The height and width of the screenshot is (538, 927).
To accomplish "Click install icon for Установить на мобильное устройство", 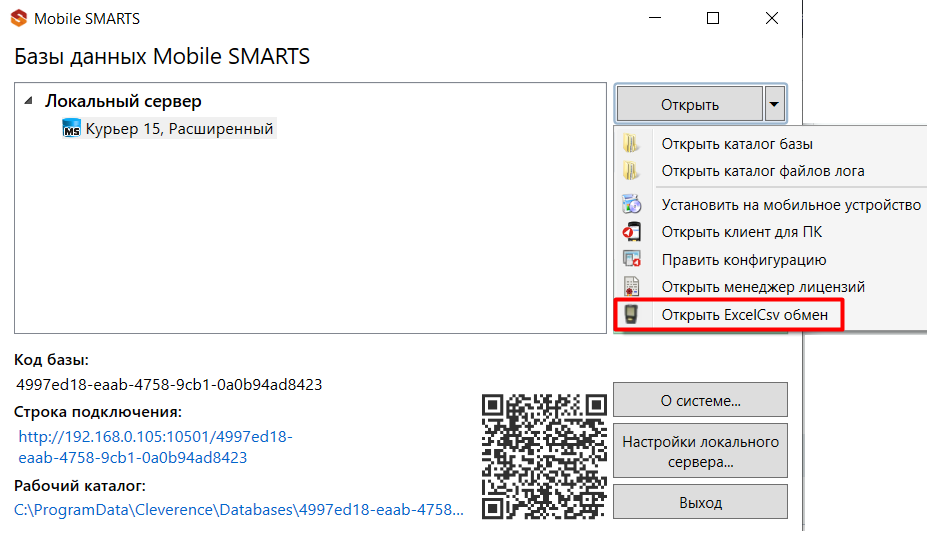I will (631, 205).
